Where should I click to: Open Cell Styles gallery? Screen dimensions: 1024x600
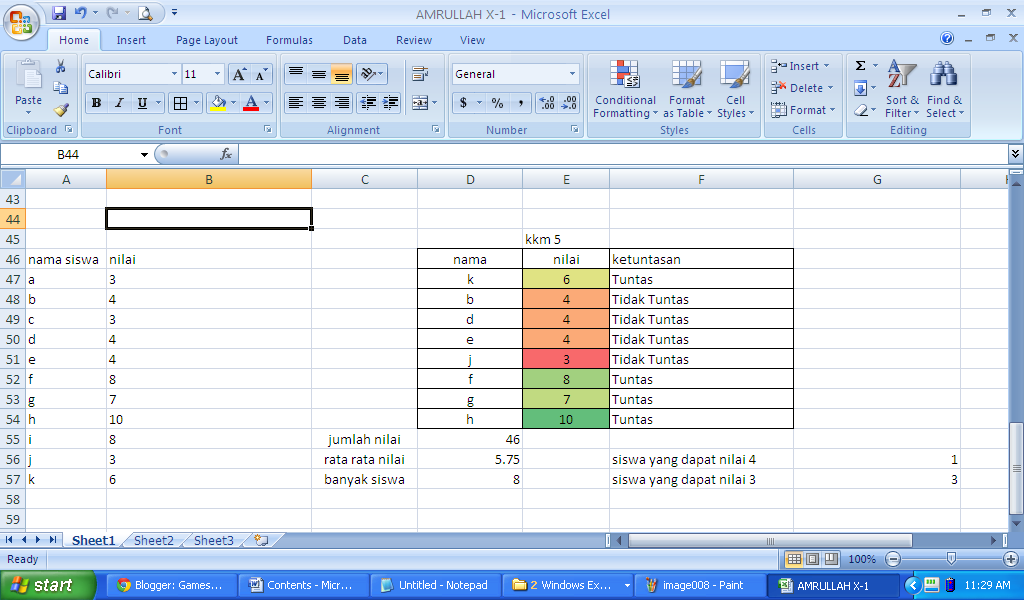735,89
